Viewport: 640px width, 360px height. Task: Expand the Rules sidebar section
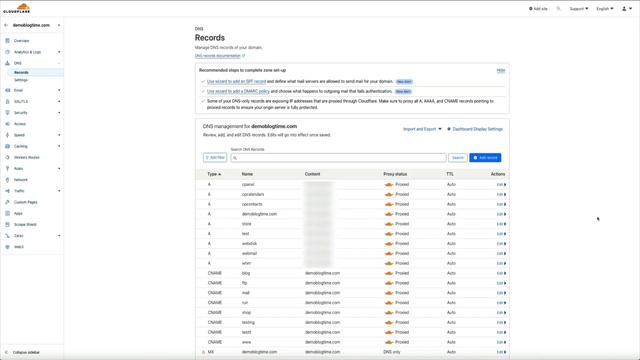click(x=59, y=169)
